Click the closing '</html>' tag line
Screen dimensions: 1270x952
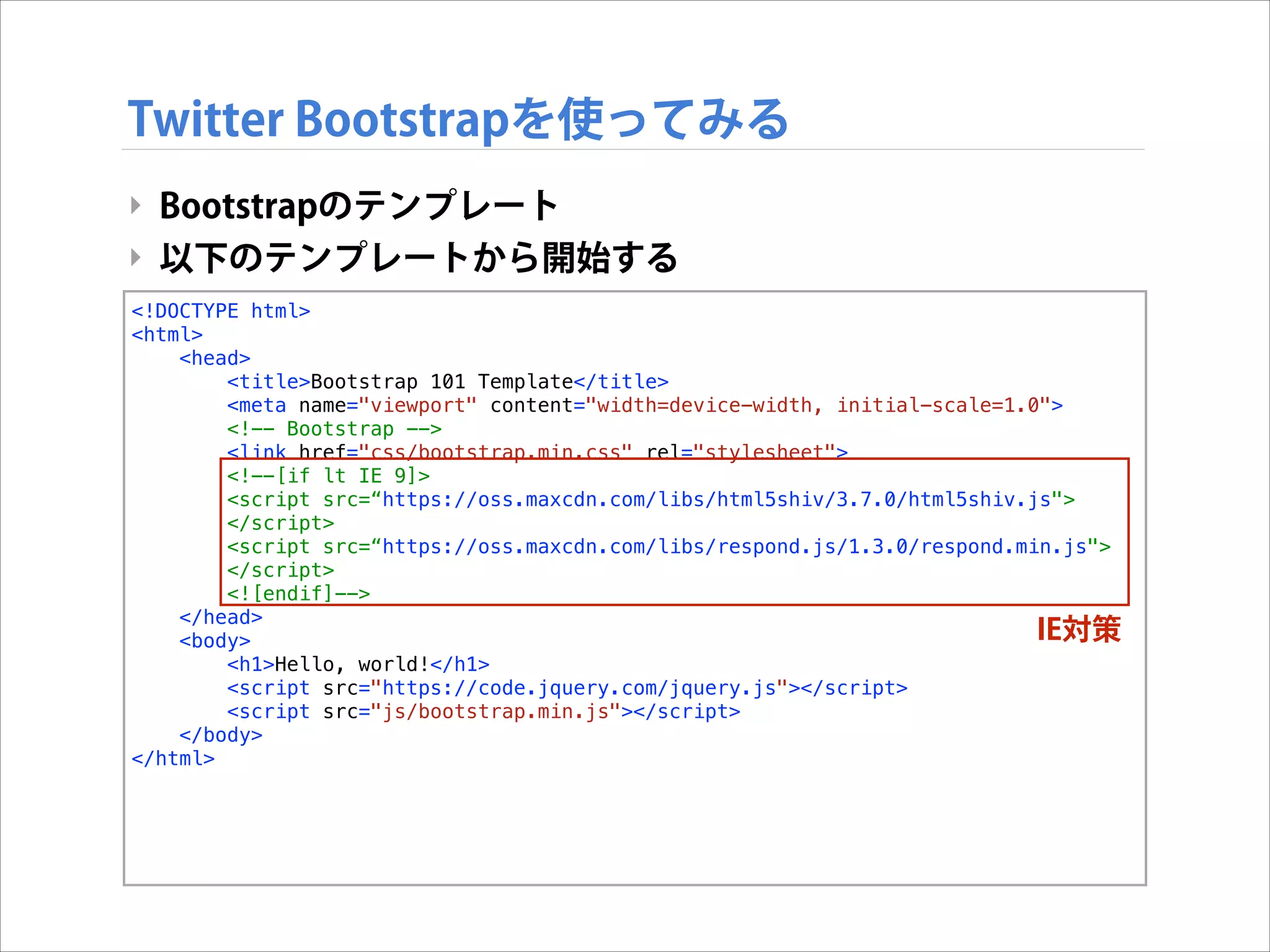(173, 758)
